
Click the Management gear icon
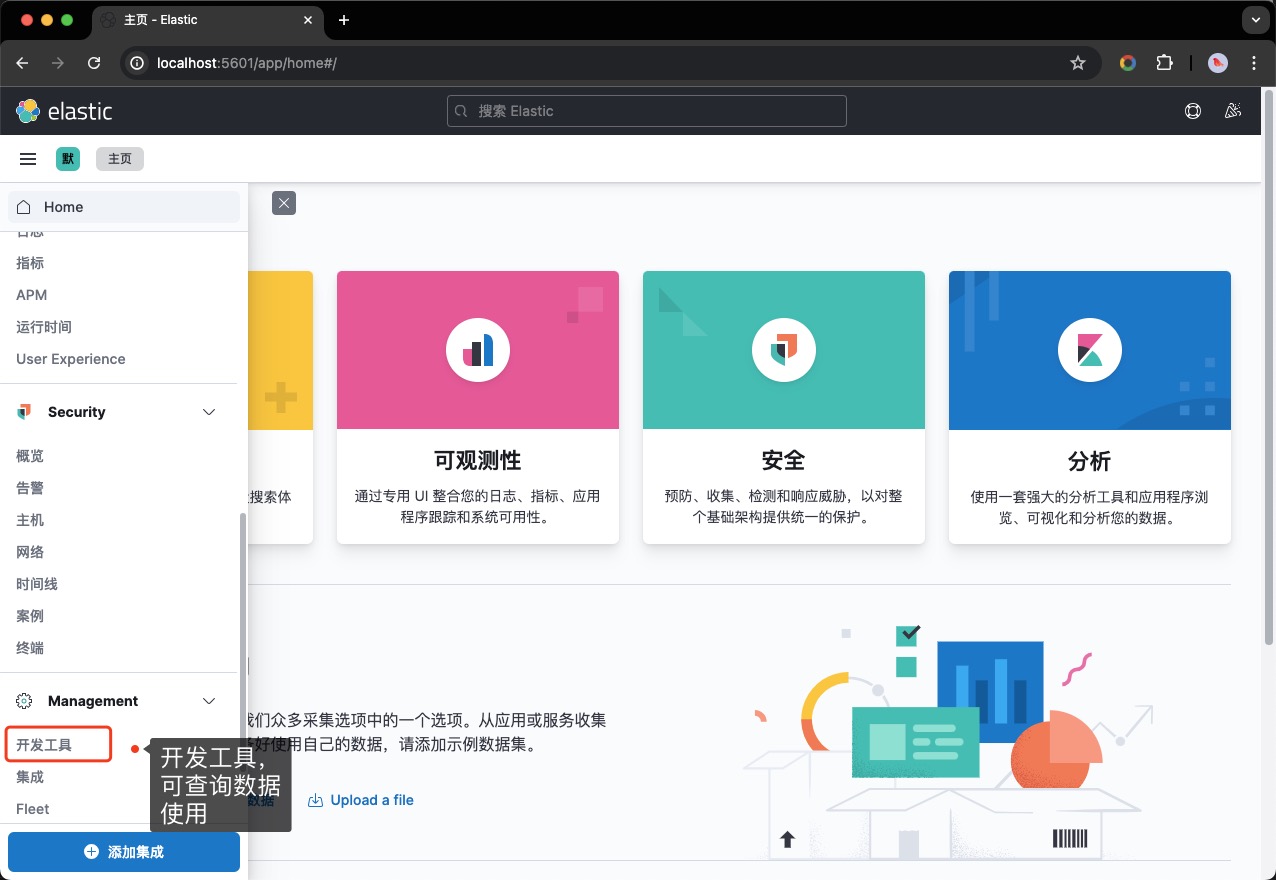22,701
